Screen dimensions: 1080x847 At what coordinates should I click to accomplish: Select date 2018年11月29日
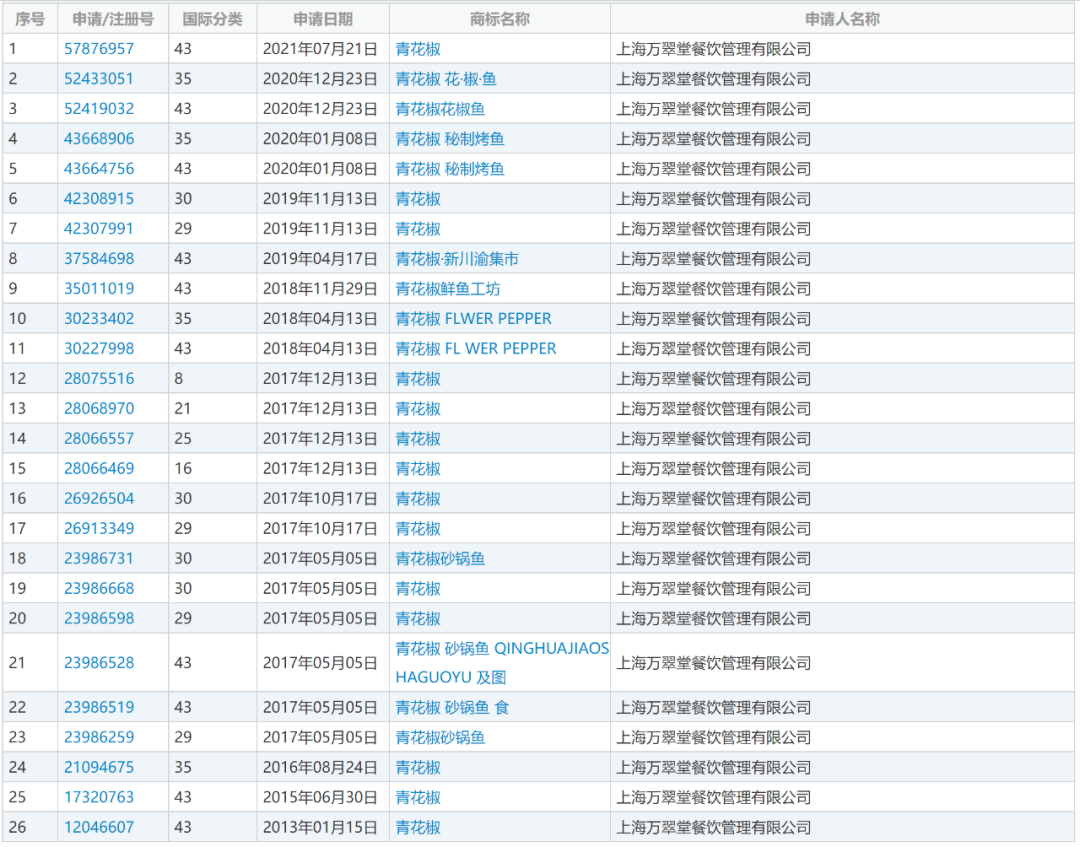pyautogui.click(x=320, y=289)
